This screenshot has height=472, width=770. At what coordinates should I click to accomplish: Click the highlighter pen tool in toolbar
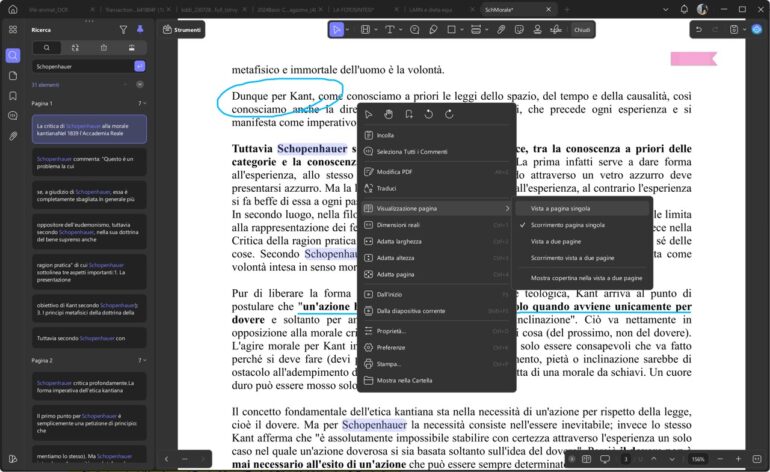point(433,29)
